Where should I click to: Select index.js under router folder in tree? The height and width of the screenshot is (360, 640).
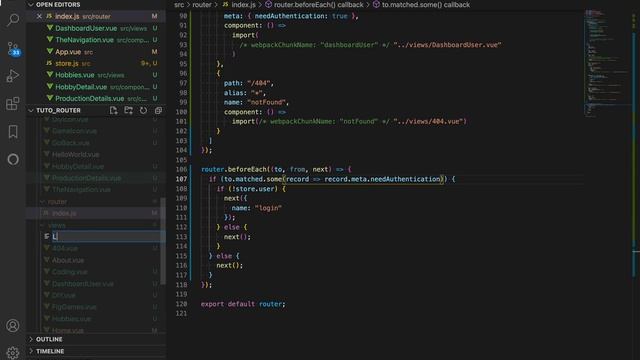point(96,213)
